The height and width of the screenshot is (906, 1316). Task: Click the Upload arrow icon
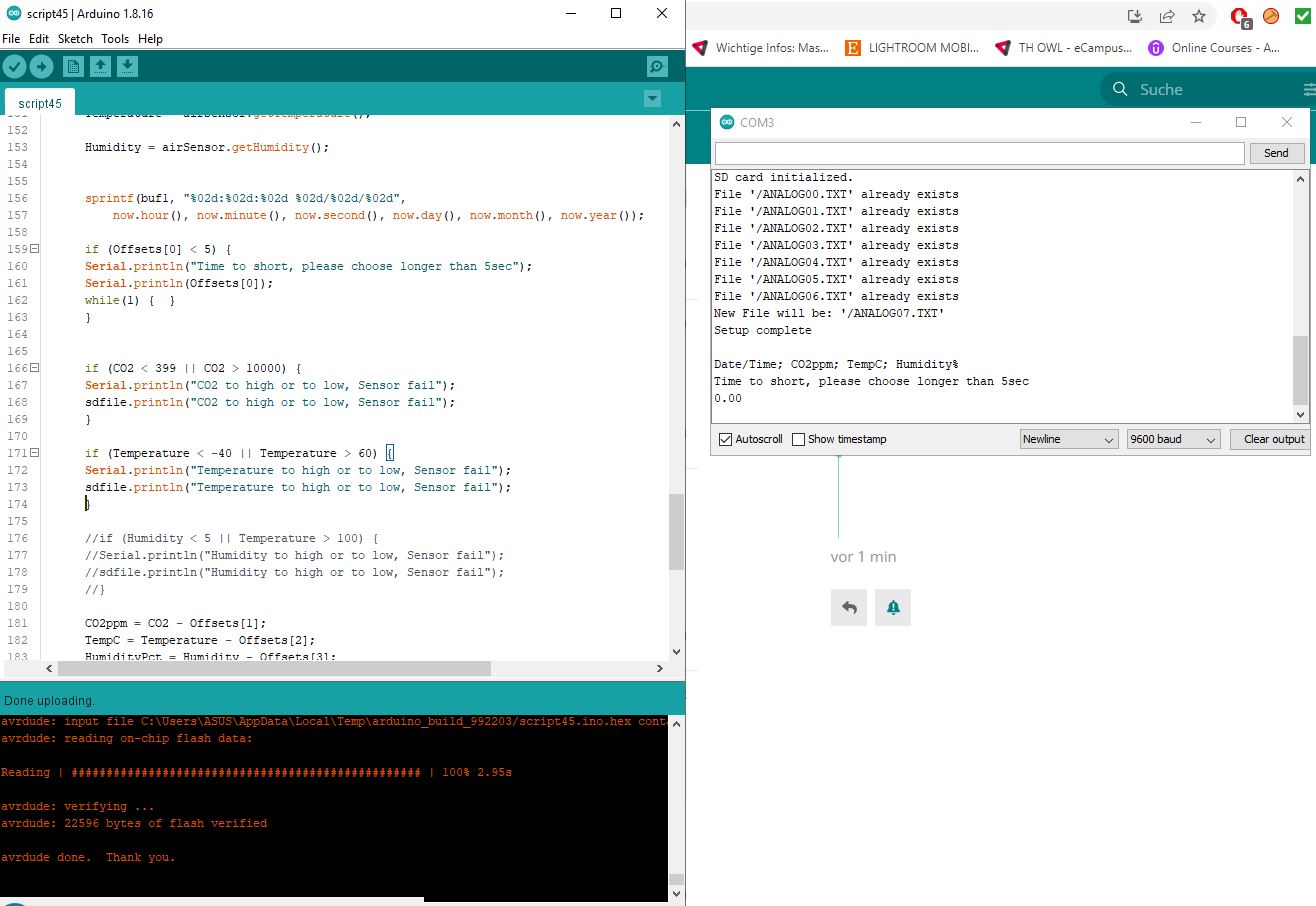pyautogui.click(x=40, y=65)
